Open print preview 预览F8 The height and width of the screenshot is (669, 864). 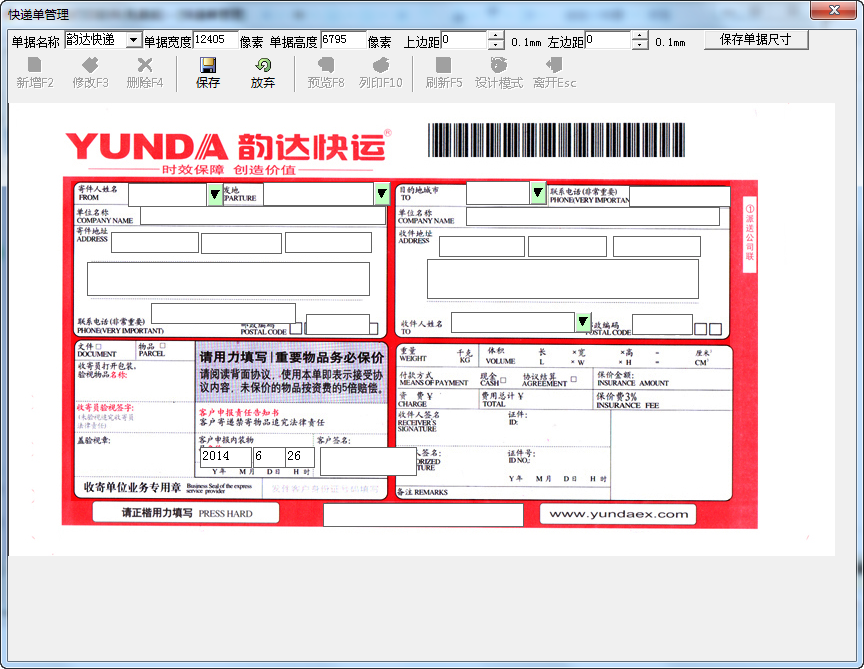[326, 72]
